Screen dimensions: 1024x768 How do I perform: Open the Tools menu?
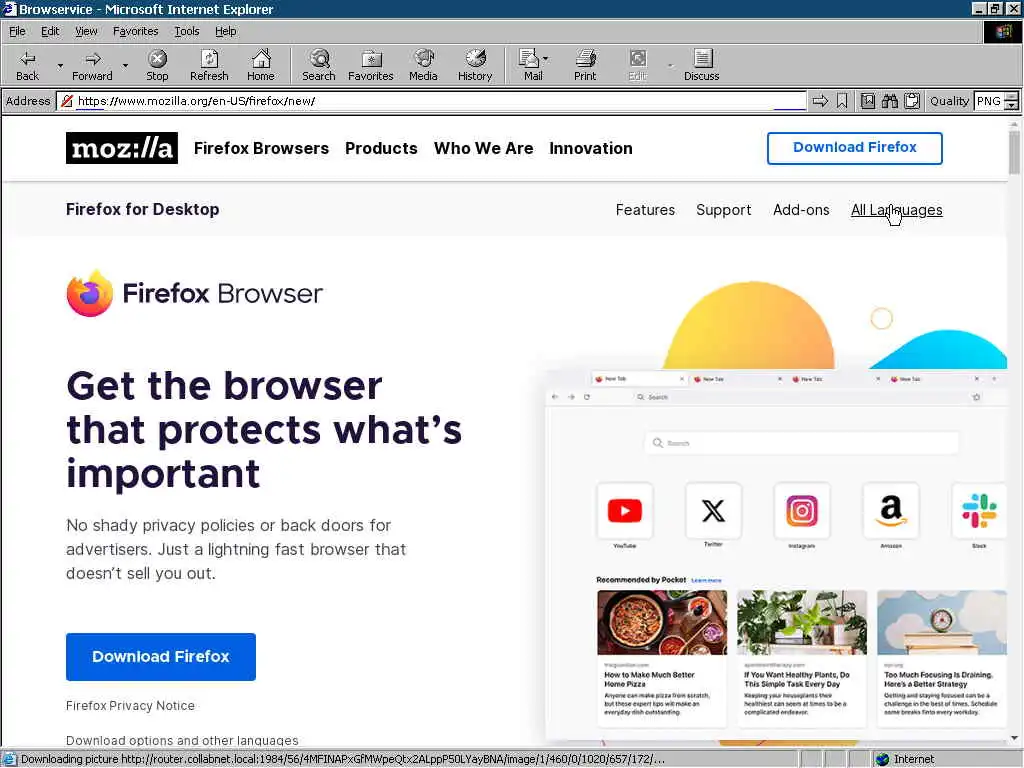(x=187, y=31)
